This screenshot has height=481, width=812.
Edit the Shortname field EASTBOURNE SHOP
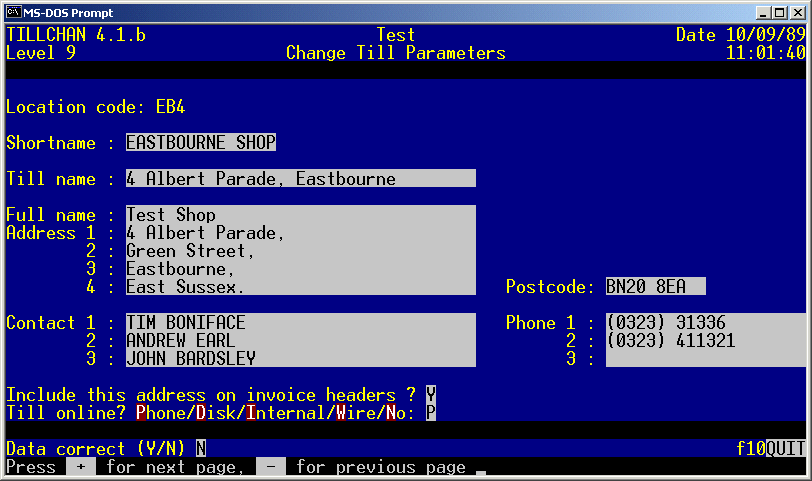[x=200, y=143]
